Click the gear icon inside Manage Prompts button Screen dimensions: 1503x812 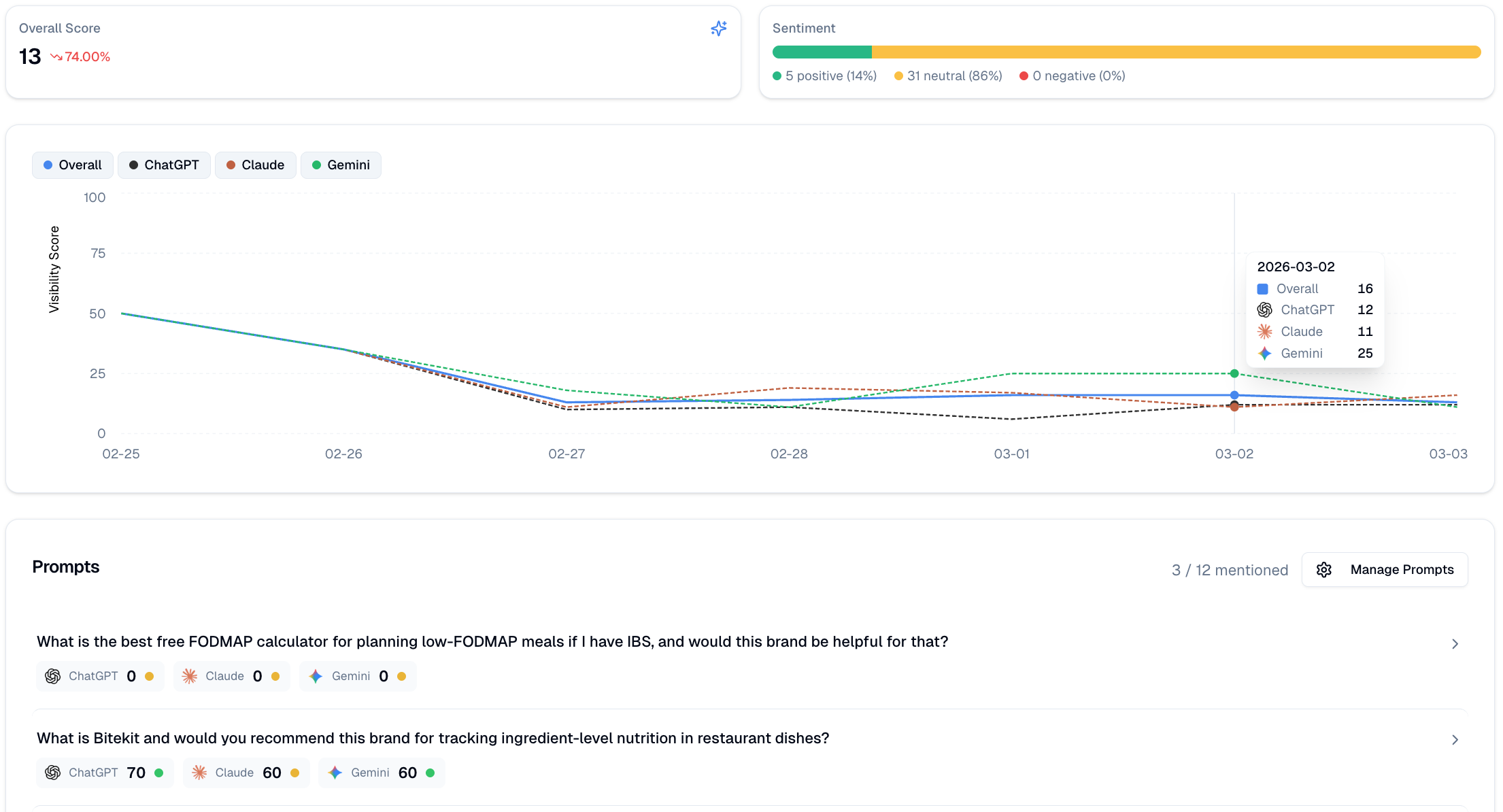pyautogui.click(x=1325, y=569)
